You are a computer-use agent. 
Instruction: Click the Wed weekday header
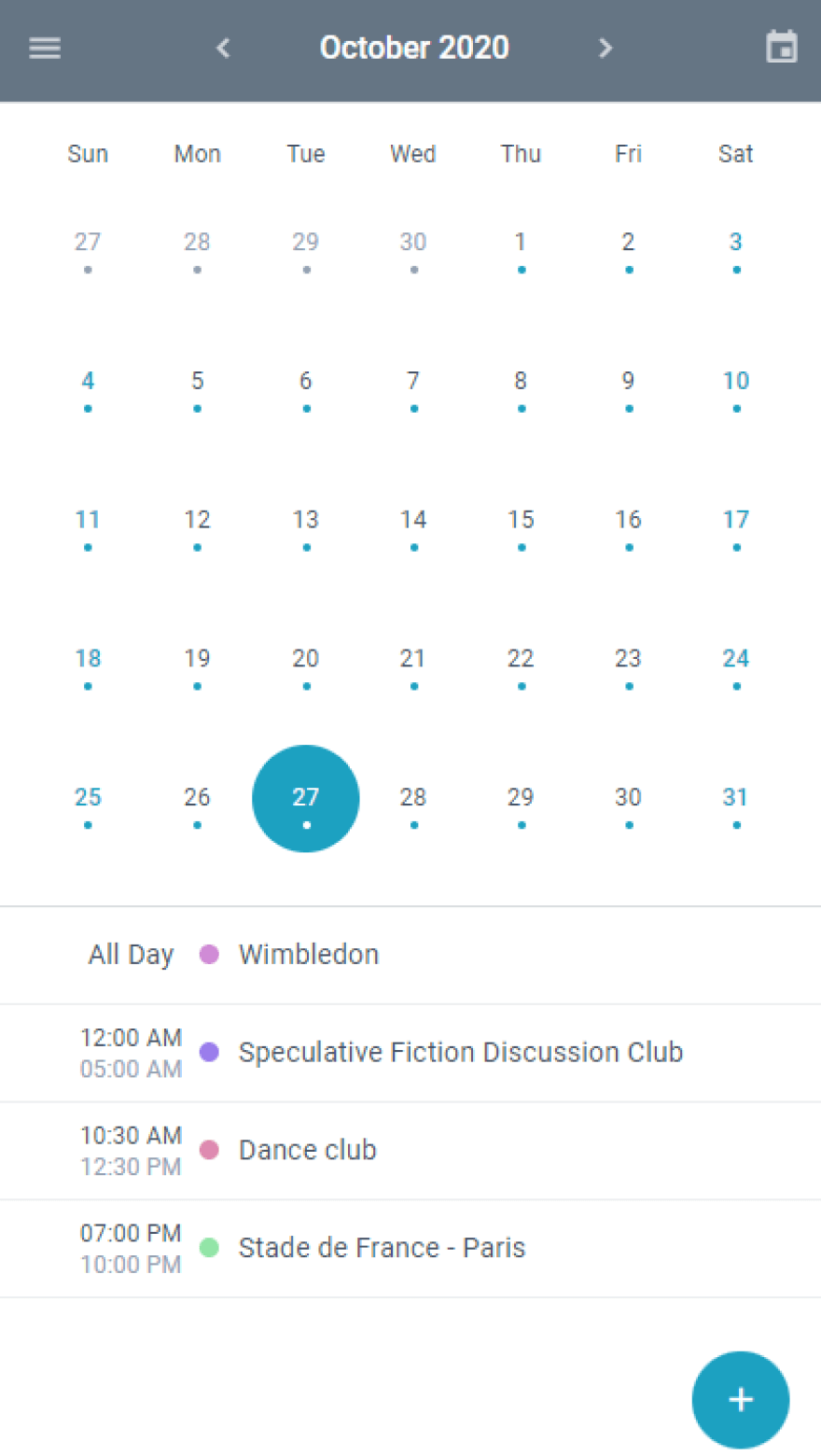point(413,154)
